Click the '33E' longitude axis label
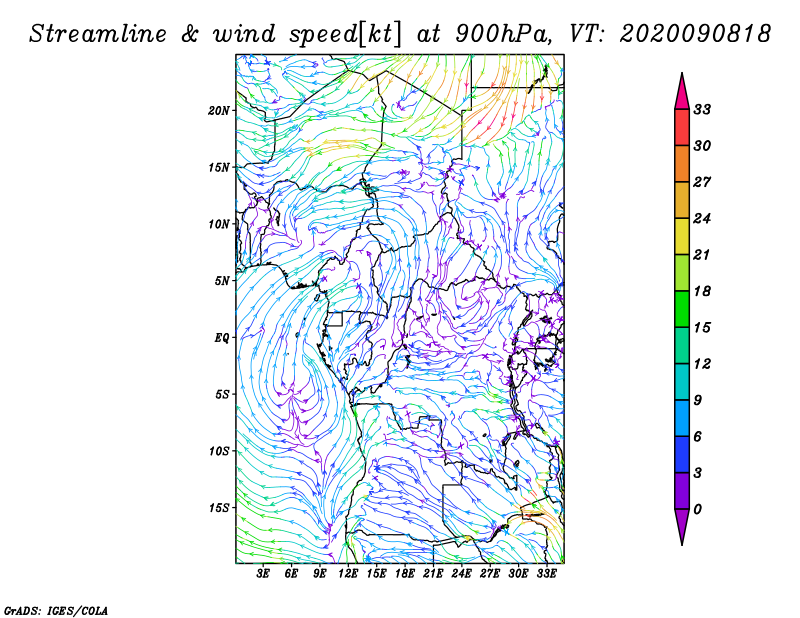 pos(546,574)
